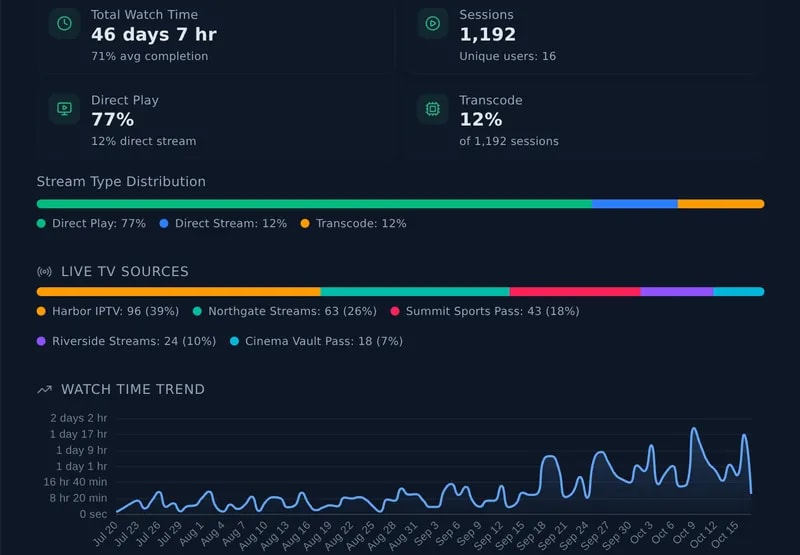Click the trend line's last peak past Oct 15
Viewport: 800px width, 555px height.
[745, 436]
